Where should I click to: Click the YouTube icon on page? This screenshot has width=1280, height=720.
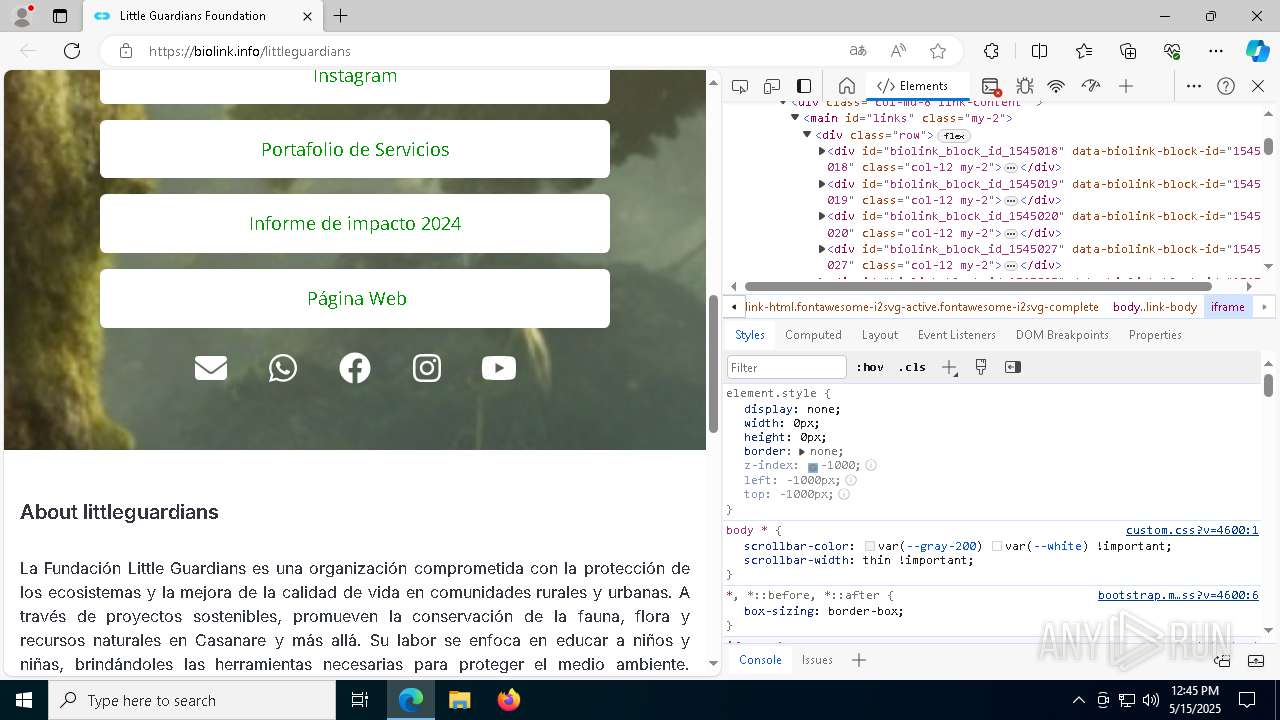pos(499,368)
